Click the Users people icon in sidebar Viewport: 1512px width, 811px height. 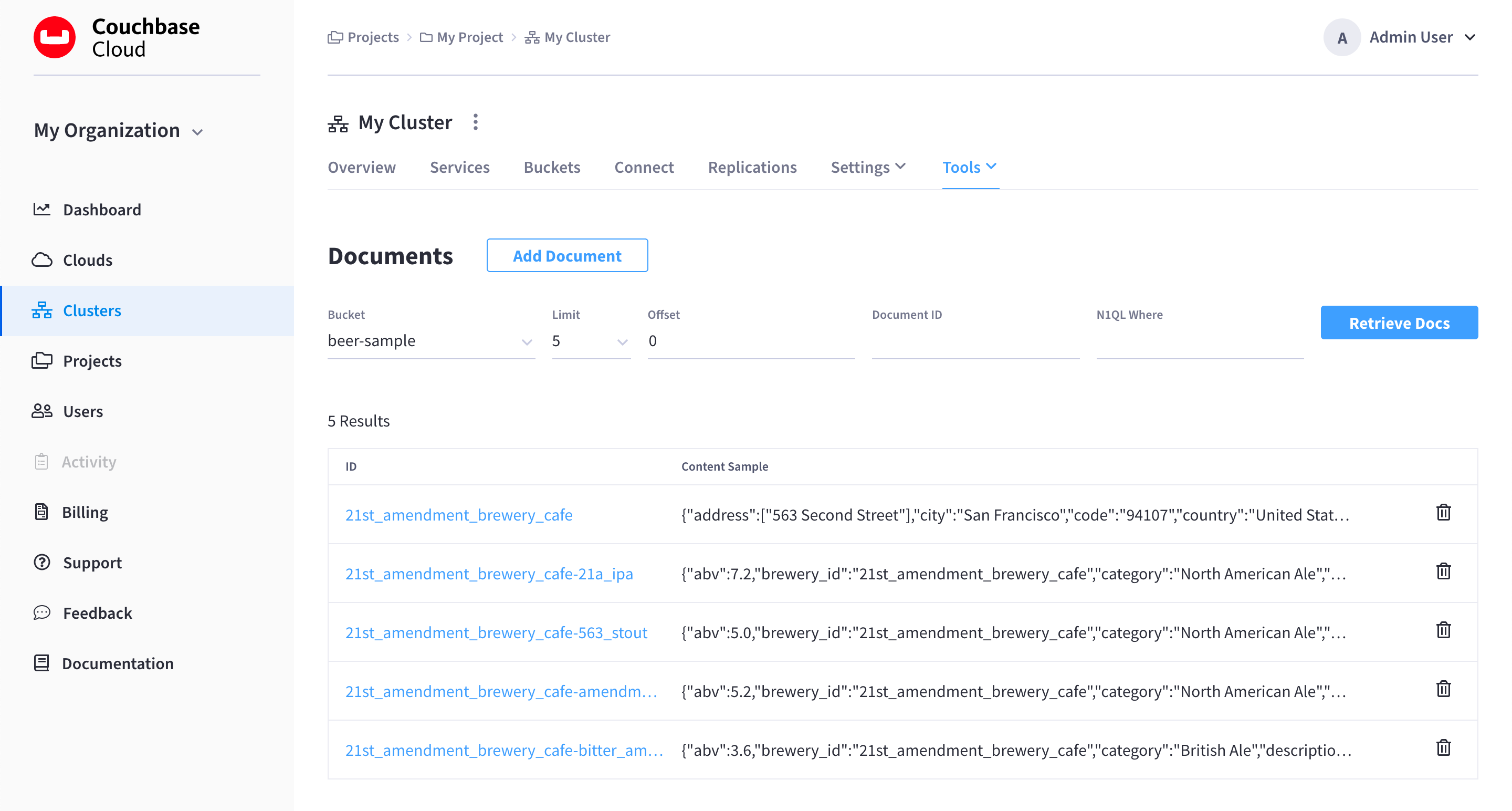(x=41, y=411)
